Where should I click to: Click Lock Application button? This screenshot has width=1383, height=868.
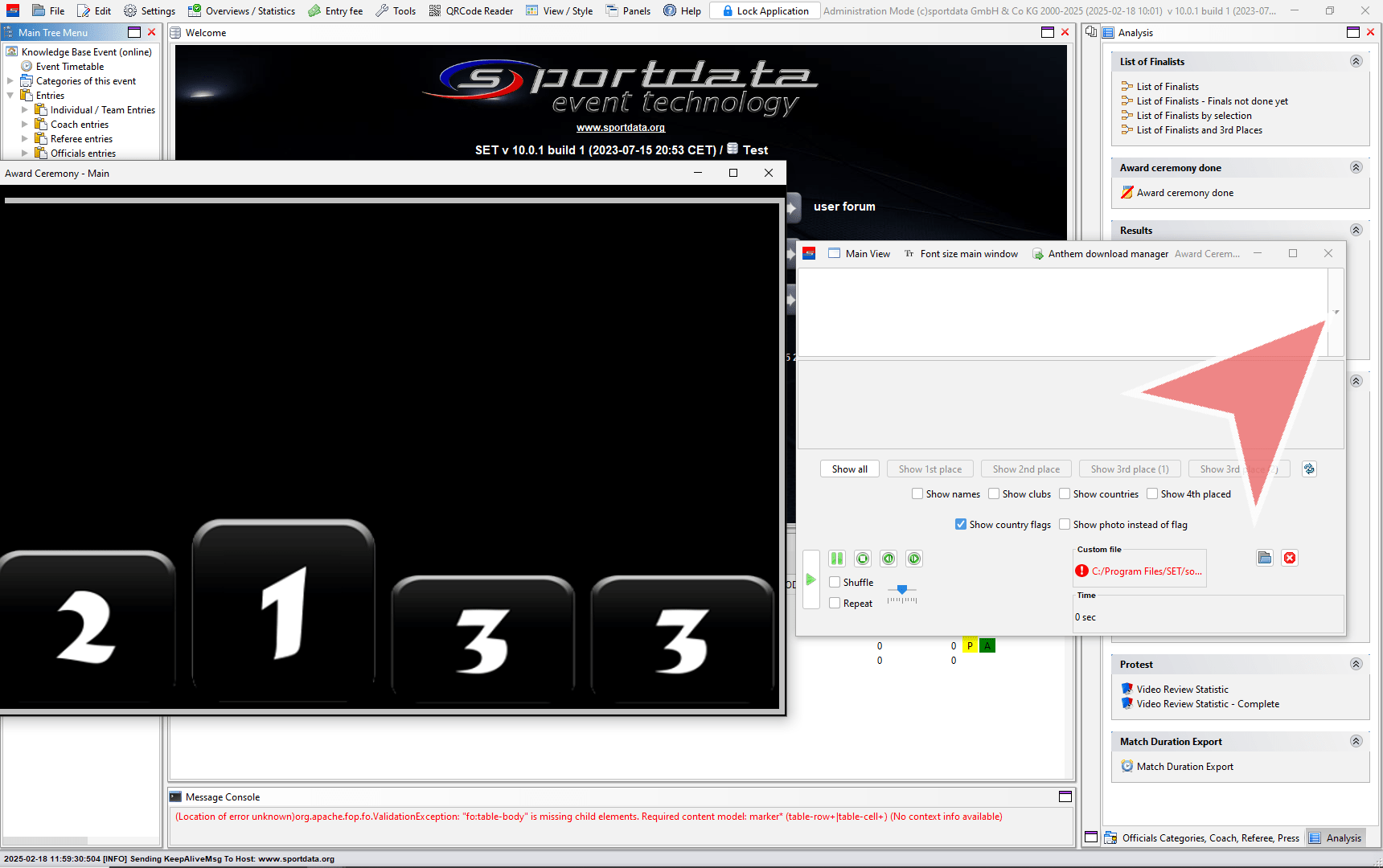tap(765, 11)
